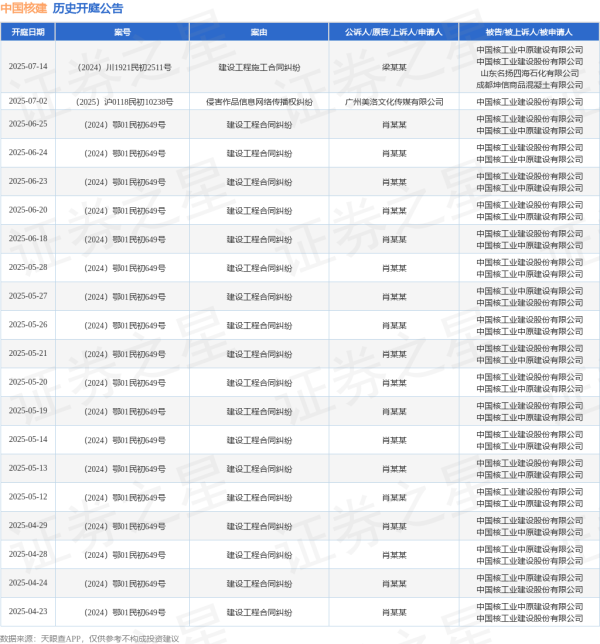Click the 中国核建 company name in the title
This screenshot has height=644, width=600.
pos(24,8)
